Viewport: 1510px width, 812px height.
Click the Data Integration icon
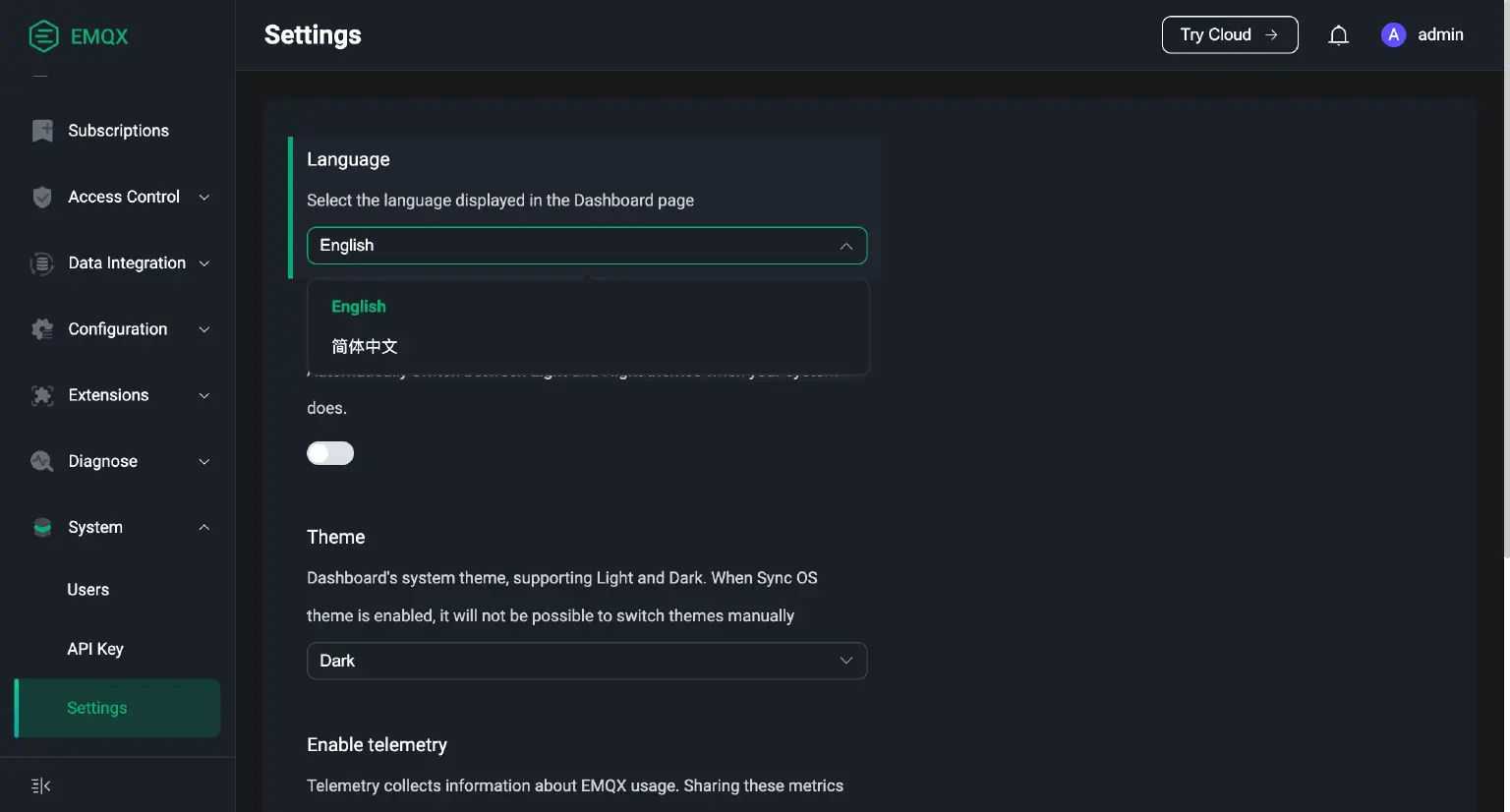tap(42, 263)
